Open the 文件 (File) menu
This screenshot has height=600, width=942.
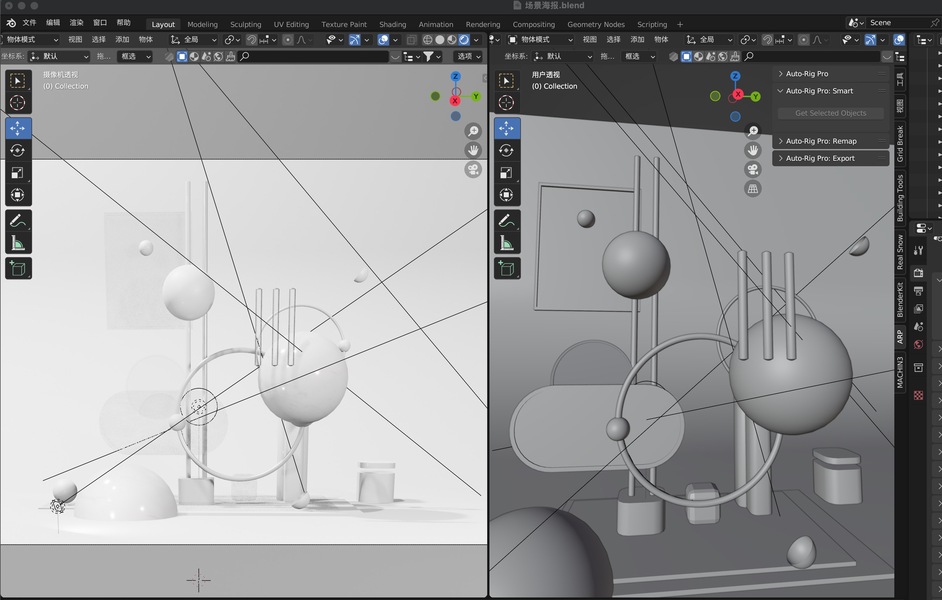pyautogui.click(x=29, y=23)
